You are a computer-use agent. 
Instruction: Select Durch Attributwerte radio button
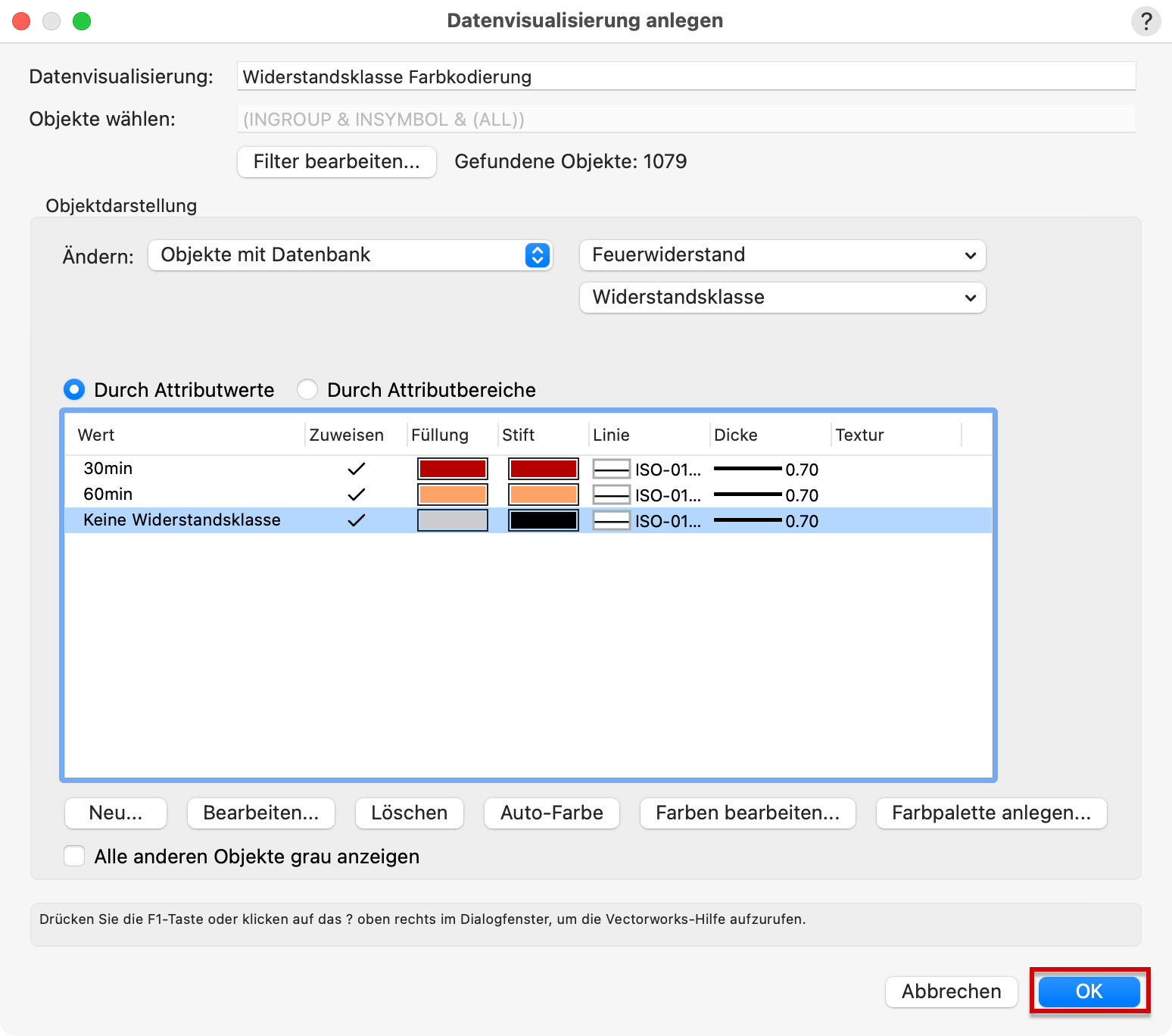pos(74,390)
